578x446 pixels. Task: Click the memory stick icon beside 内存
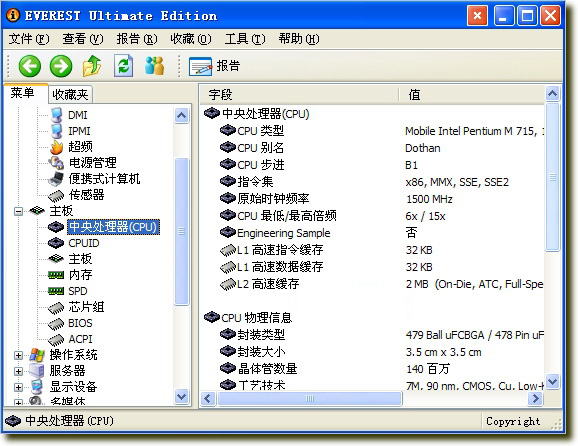click(x=56, y=275)
